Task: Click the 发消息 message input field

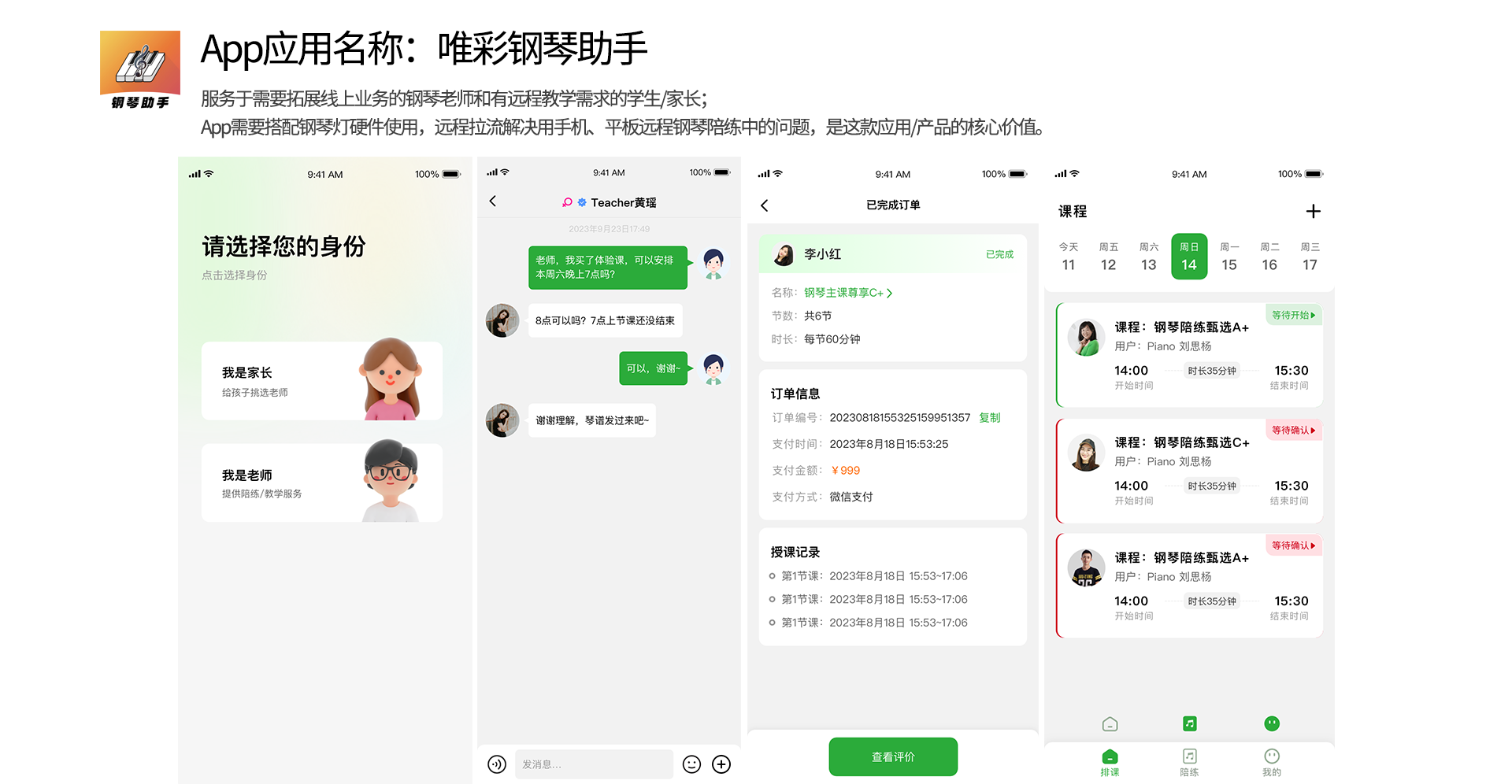Action: [x=594, y=764]
